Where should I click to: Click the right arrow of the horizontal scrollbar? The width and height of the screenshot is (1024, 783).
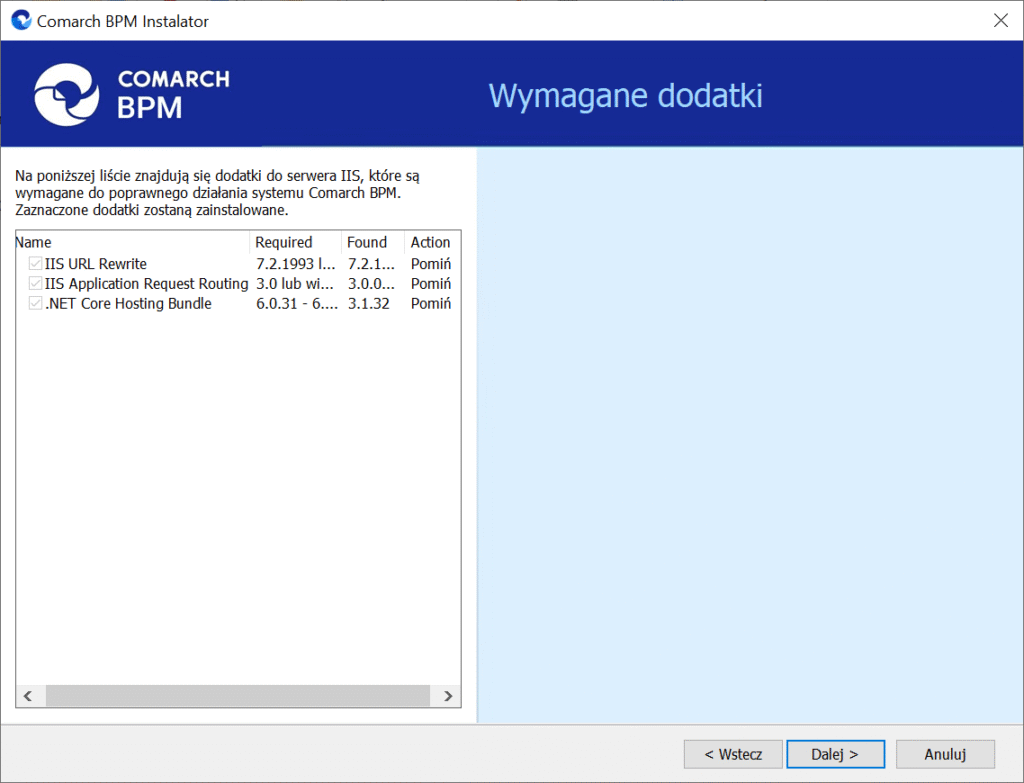(447, 696)
